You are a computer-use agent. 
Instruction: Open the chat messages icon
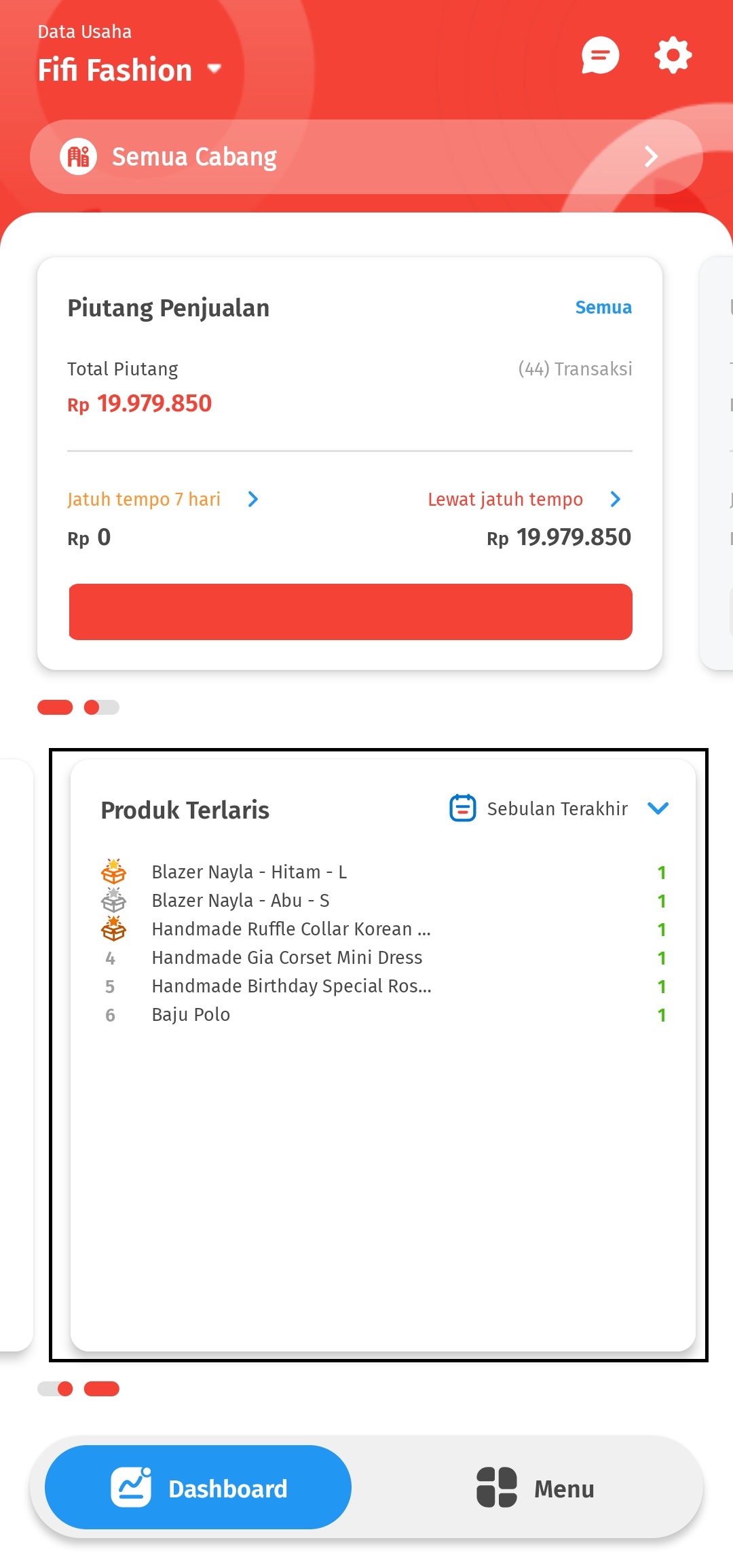tap(600, 56)
